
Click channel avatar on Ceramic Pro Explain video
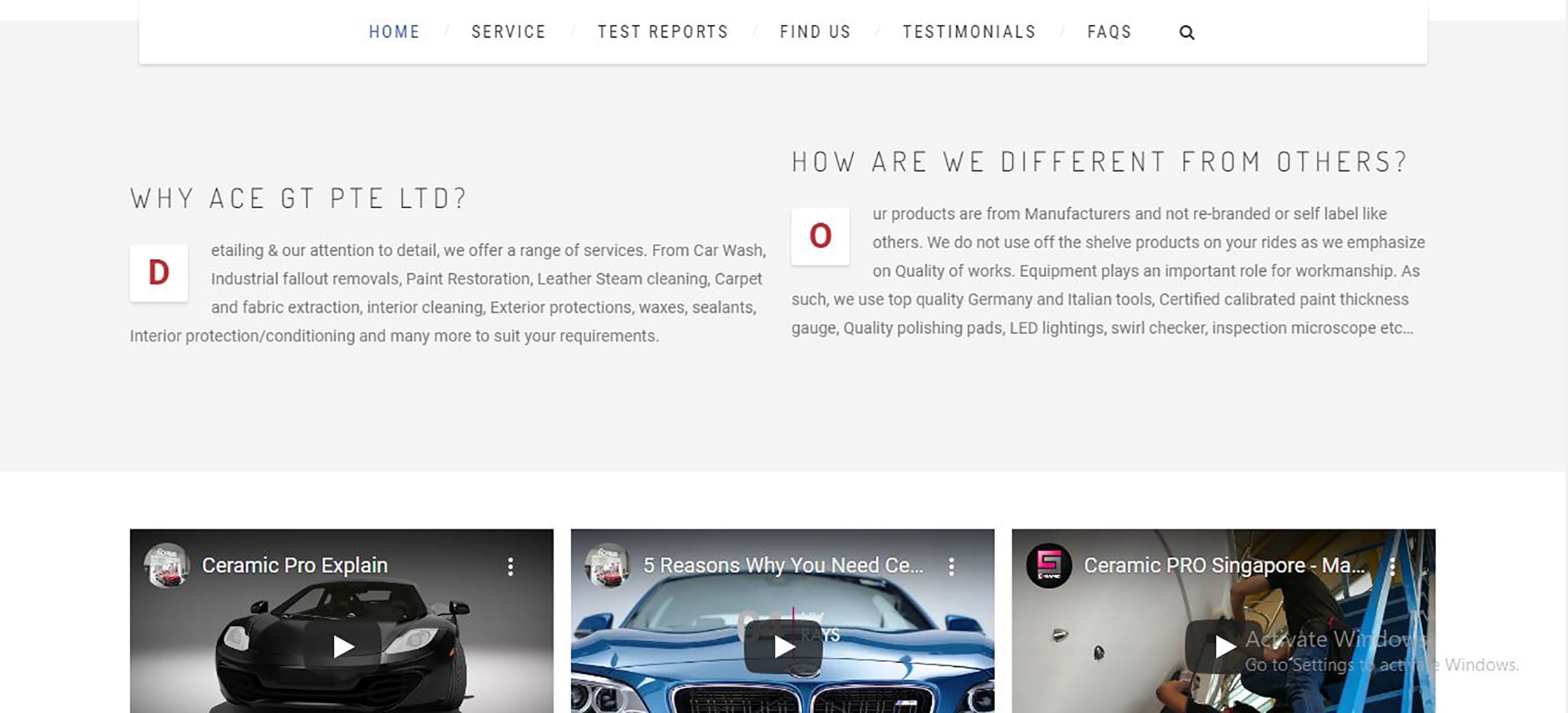[166, 565]
